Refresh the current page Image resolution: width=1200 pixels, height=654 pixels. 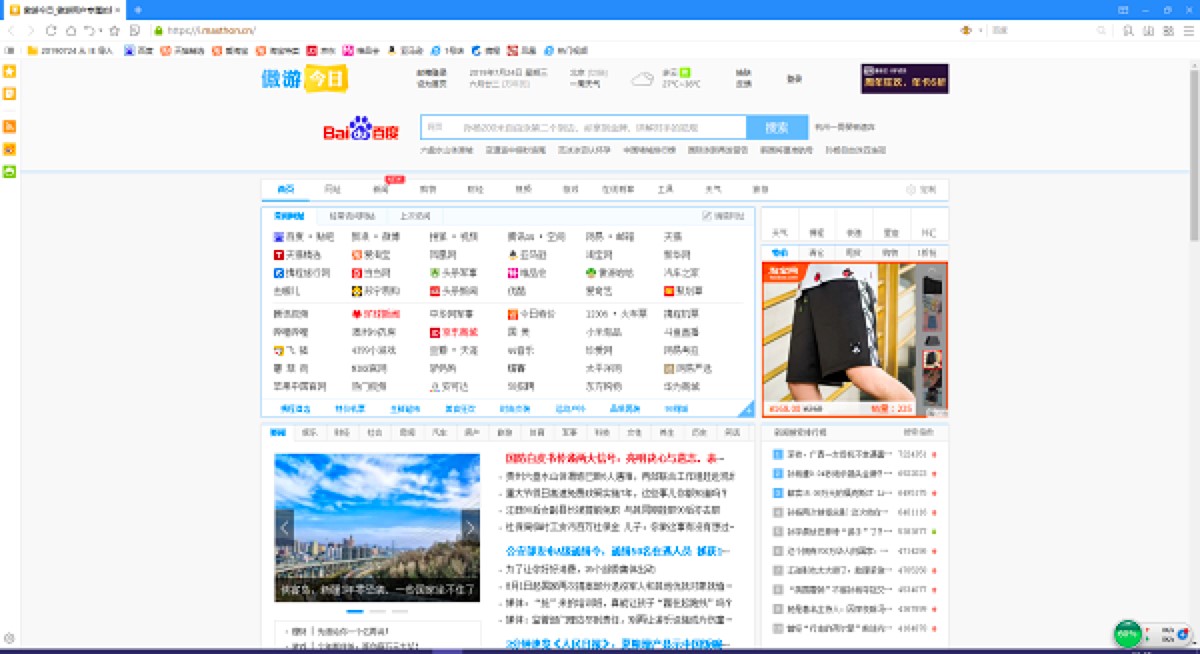(52, 30)
